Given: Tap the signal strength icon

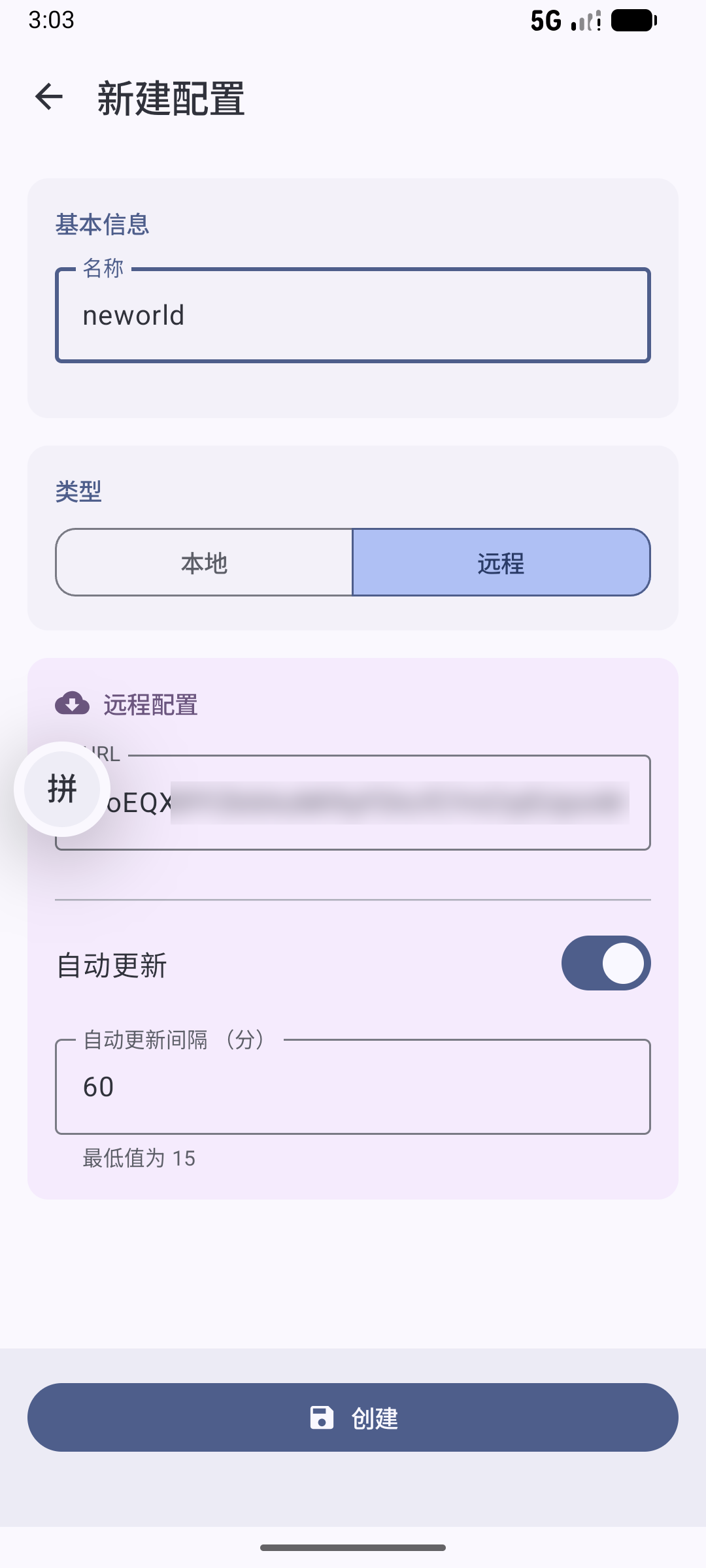Looking at the screenshot, I should click(x=586, y=21).
